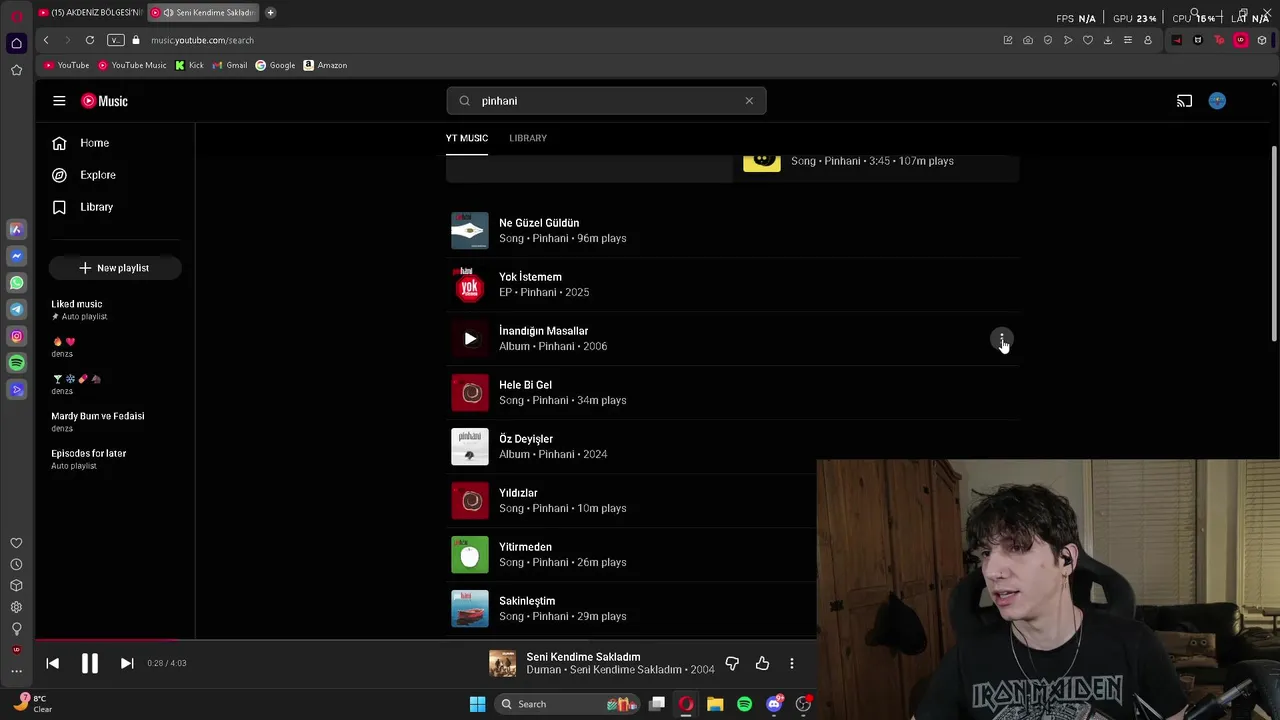Image resolution: width=1280 pixels, height=720 pixels.
Task: Open Telegram in the browser sidebar
Action: click(16, 310)
